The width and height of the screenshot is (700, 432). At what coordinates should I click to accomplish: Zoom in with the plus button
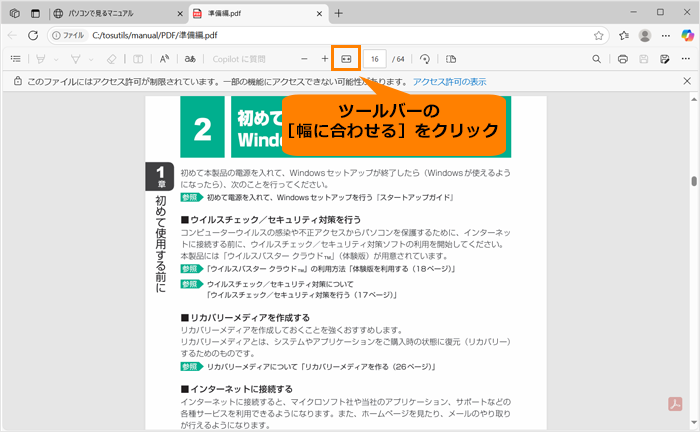click(325, 59)
